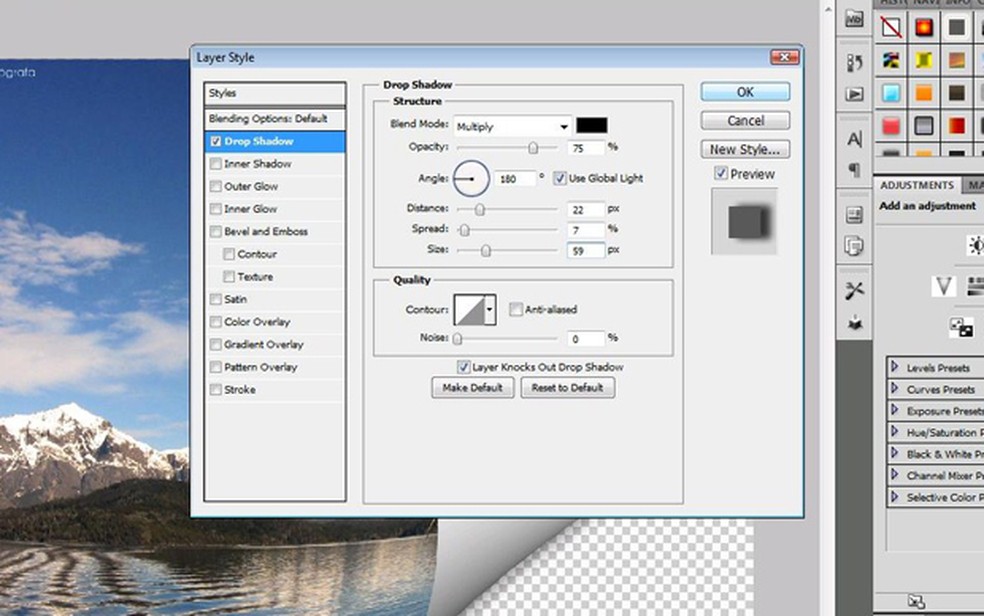The image size is (984, 616).
Task: Toggle the Use Global Light checkbox
Action: coord(560,178)
